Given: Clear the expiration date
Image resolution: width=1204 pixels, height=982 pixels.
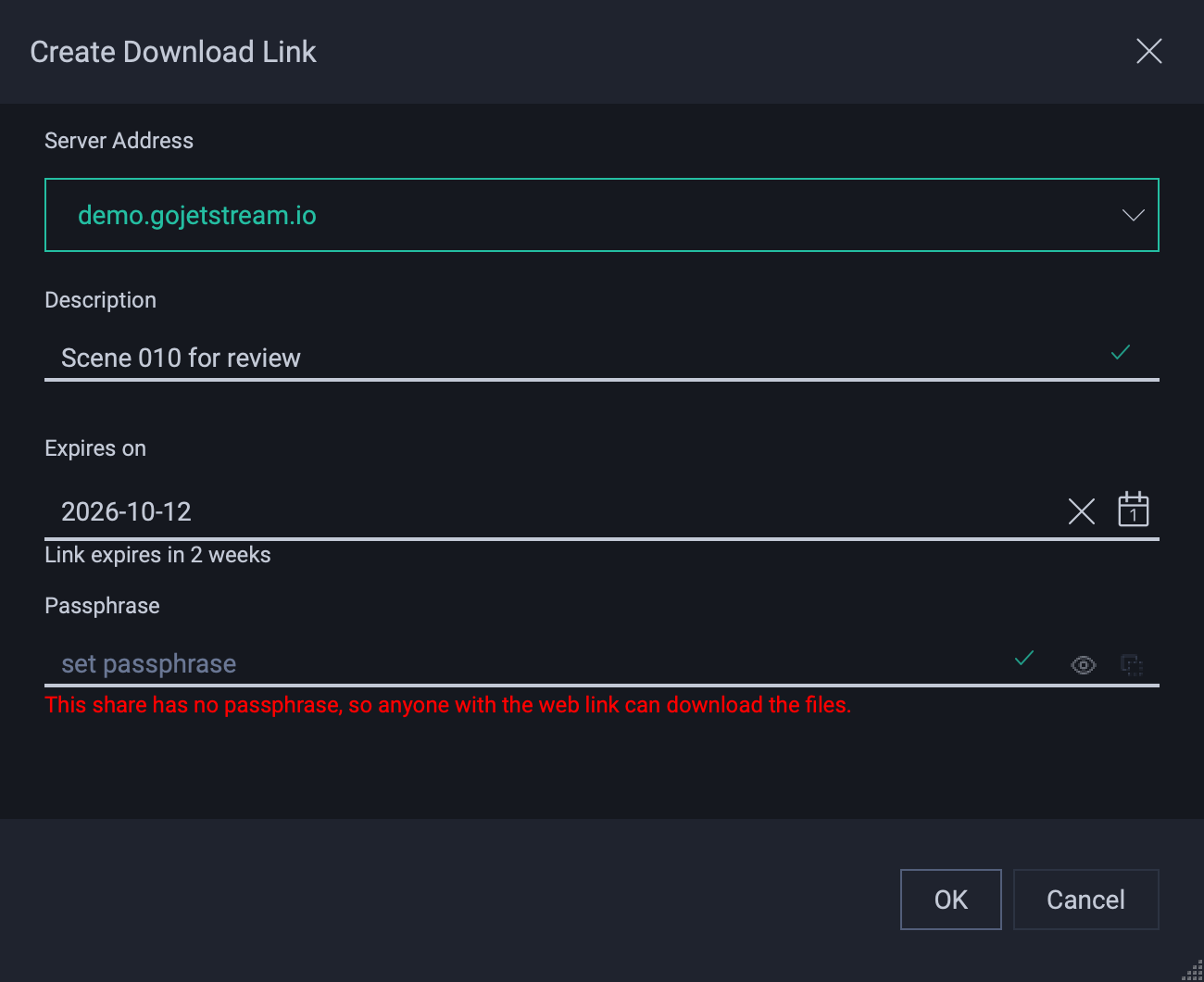Looking at the screenshot, I should pos(1082,511).
